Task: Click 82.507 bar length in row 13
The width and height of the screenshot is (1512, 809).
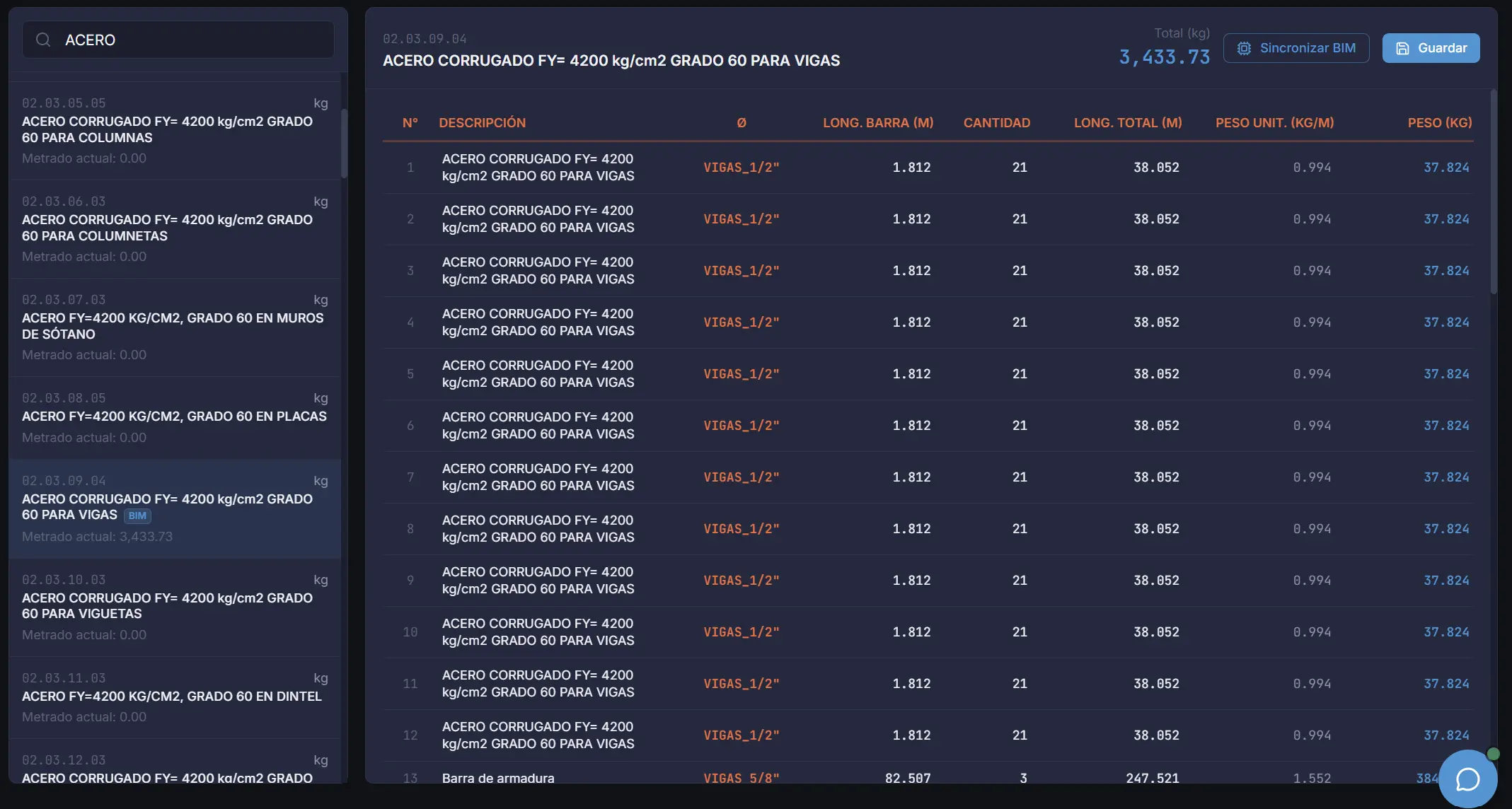Action: tap(908, 777)
